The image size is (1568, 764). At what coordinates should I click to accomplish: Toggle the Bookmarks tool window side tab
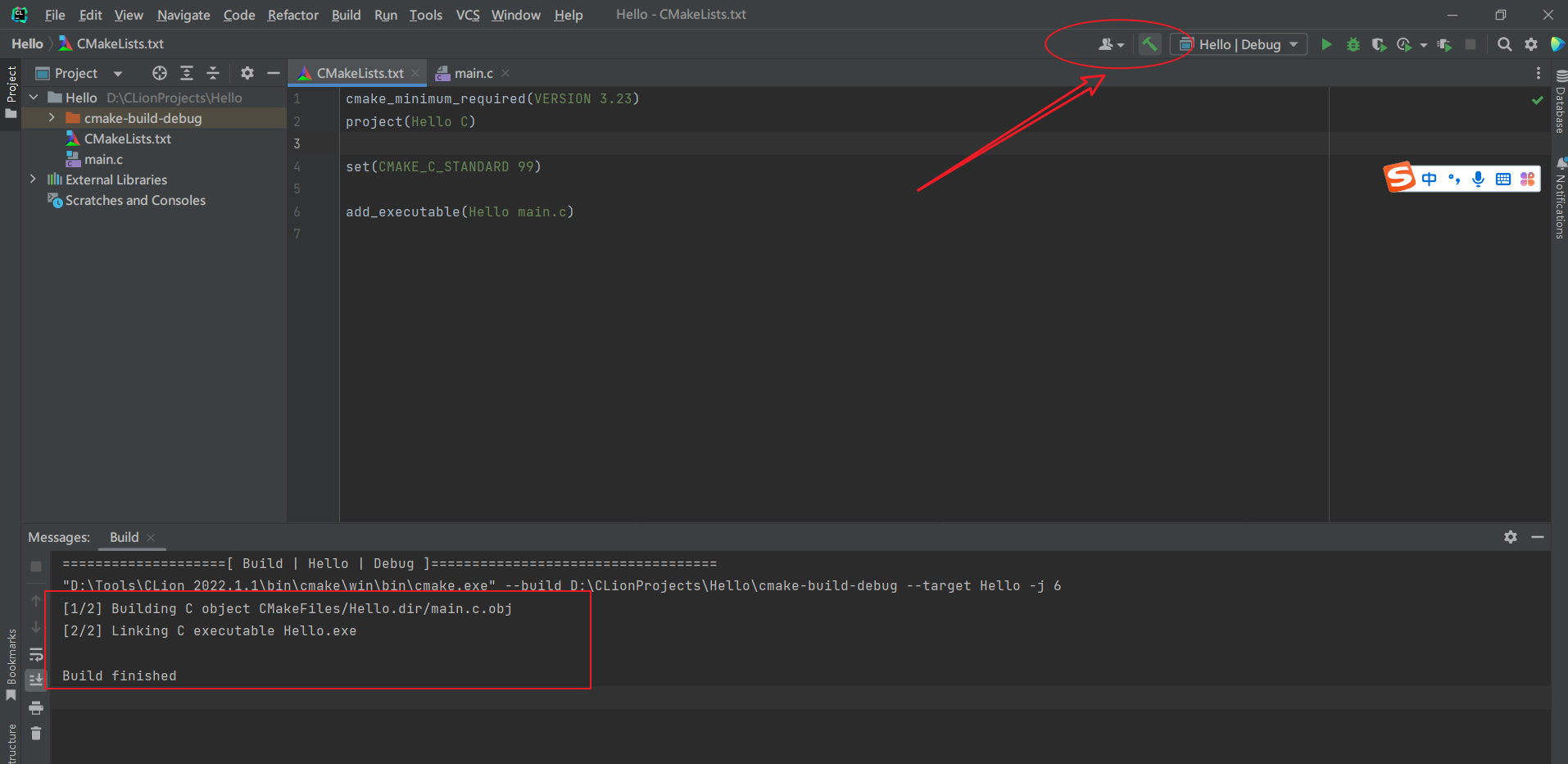click(11, 665)
